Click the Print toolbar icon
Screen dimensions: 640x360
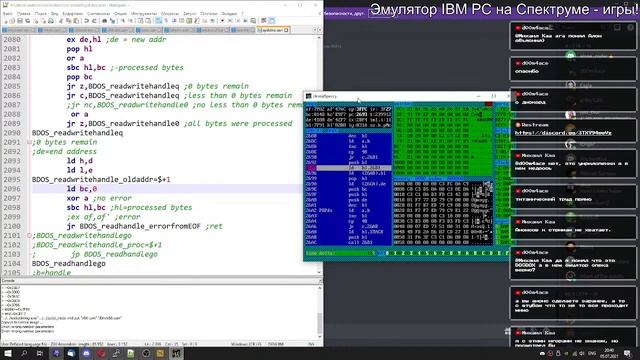pos(51,20)
